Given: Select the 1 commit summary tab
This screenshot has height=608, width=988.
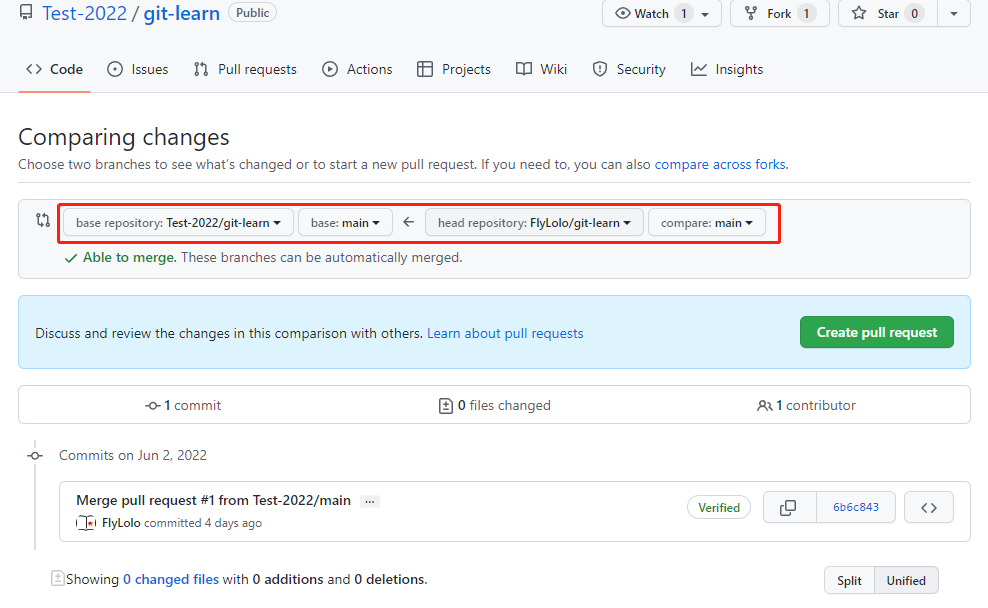Looking at the screenshot, I should tap(183, 405).
